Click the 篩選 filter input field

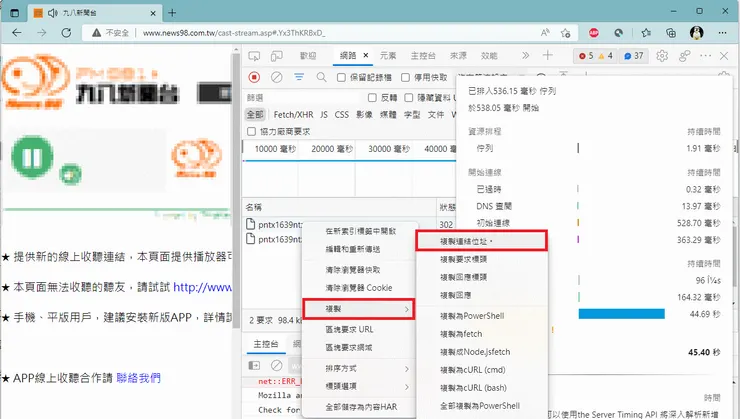click(x=302, y=98)
